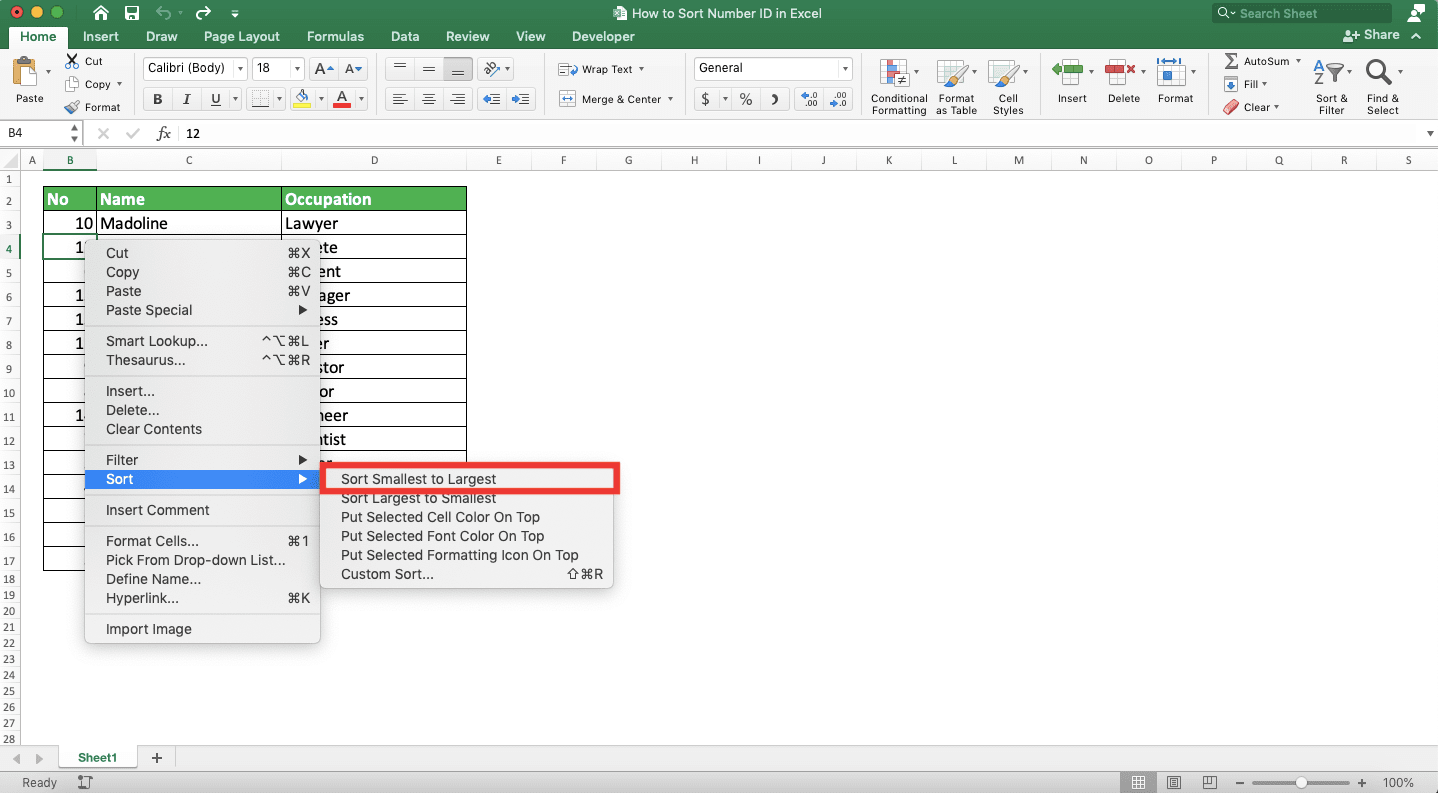Image resolution: width=1438 pixels, height=793 pixels.
Task: Expand Fill dropdown arrow
Action: [x=1265, y=84]
